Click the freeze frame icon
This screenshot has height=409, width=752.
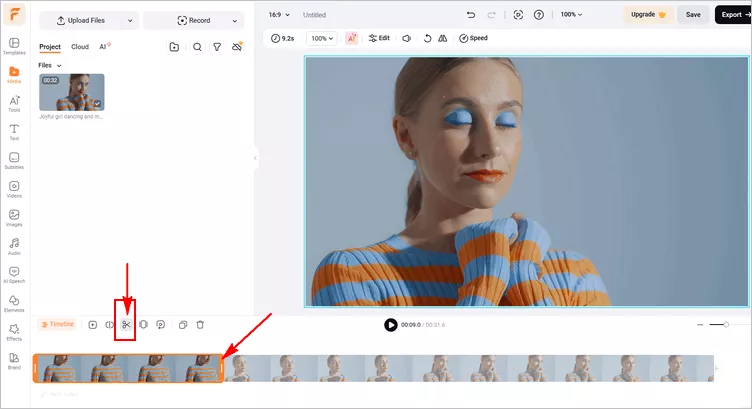click(143, 325)
